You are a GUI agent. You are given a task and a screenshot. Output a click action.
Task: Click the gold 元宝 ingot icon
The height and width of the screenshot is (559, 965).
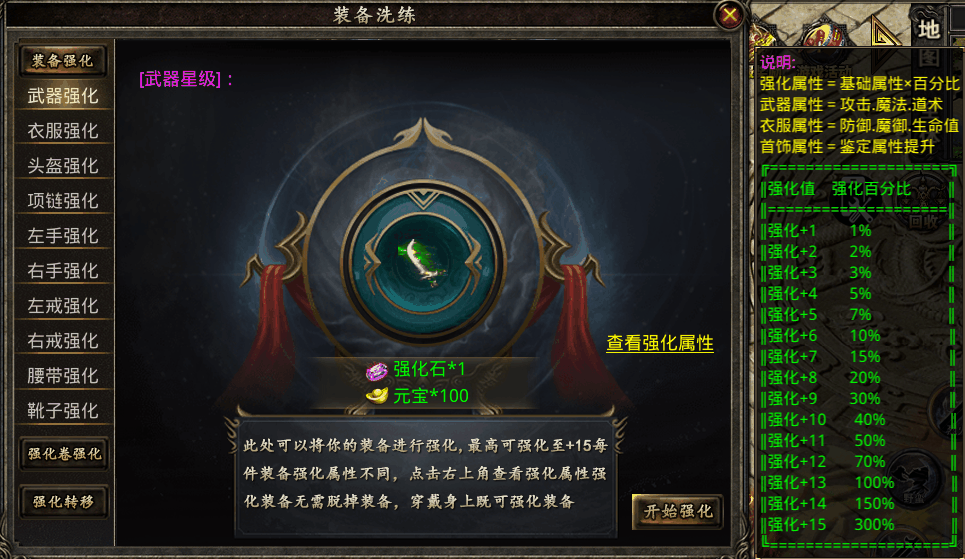click(x=377, y=395)
